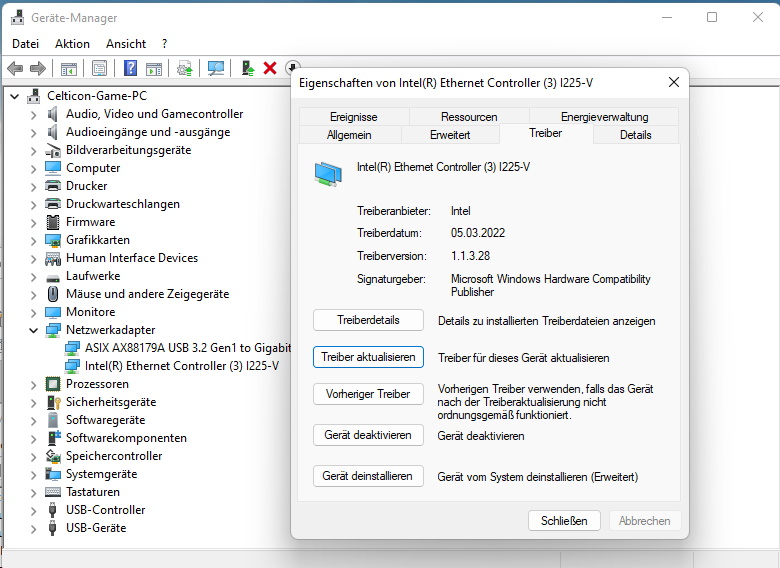Click the Sicherheitsgeräte key icon
The height and width of the screenshot is (568, 780).
(x=53, y=402)
